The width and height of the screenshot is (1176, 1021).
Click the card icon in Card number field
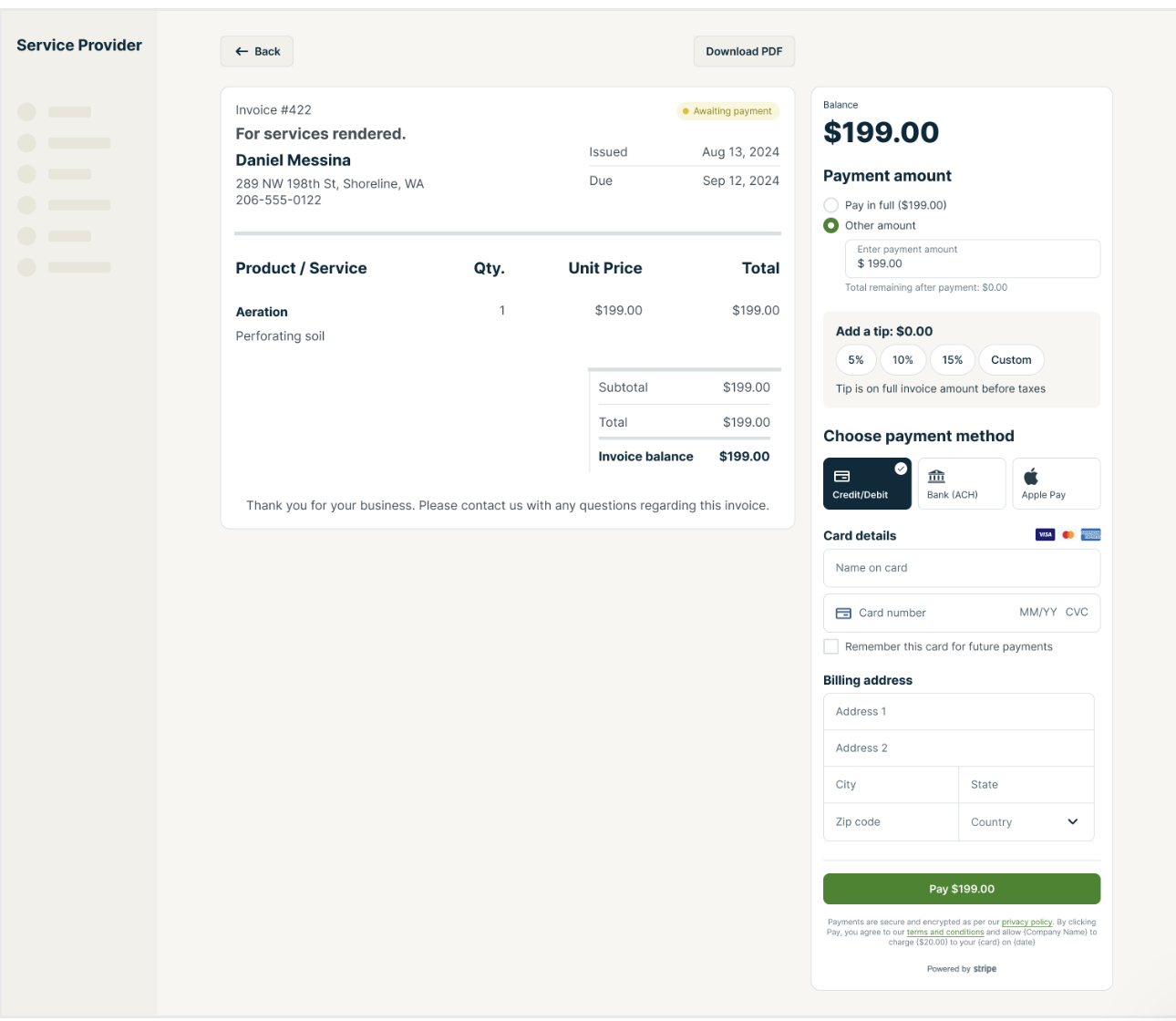point(843,614)
